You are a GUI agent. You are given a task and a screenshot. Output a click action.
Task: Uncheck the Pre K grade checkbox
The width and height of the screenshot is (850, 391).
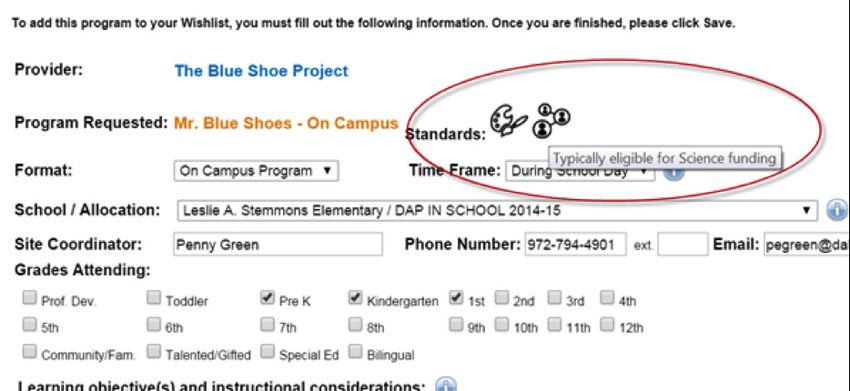point(267,298)
